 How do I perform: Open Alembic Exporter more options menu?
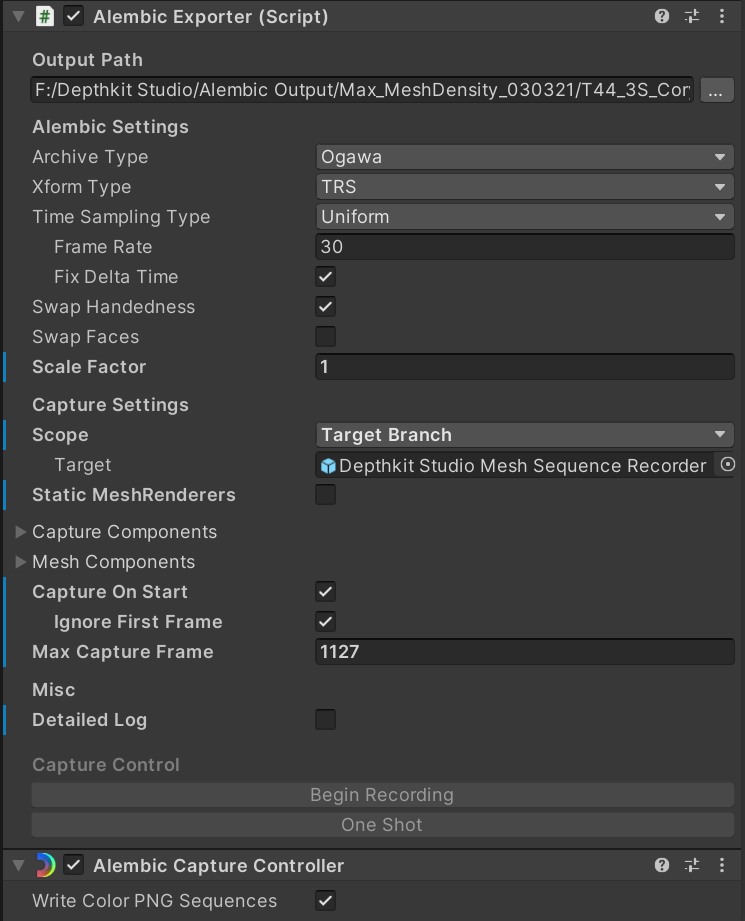click(x=722, y=17)
